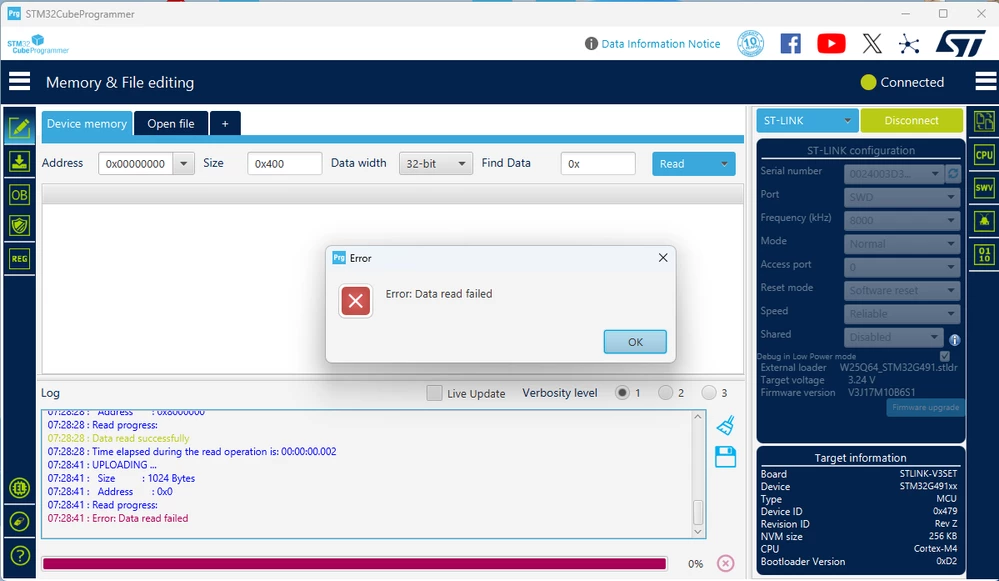Click log line 'Error: Data read failed'
The height and width of the screenshot is (581, 999).
tap(118, 518)
